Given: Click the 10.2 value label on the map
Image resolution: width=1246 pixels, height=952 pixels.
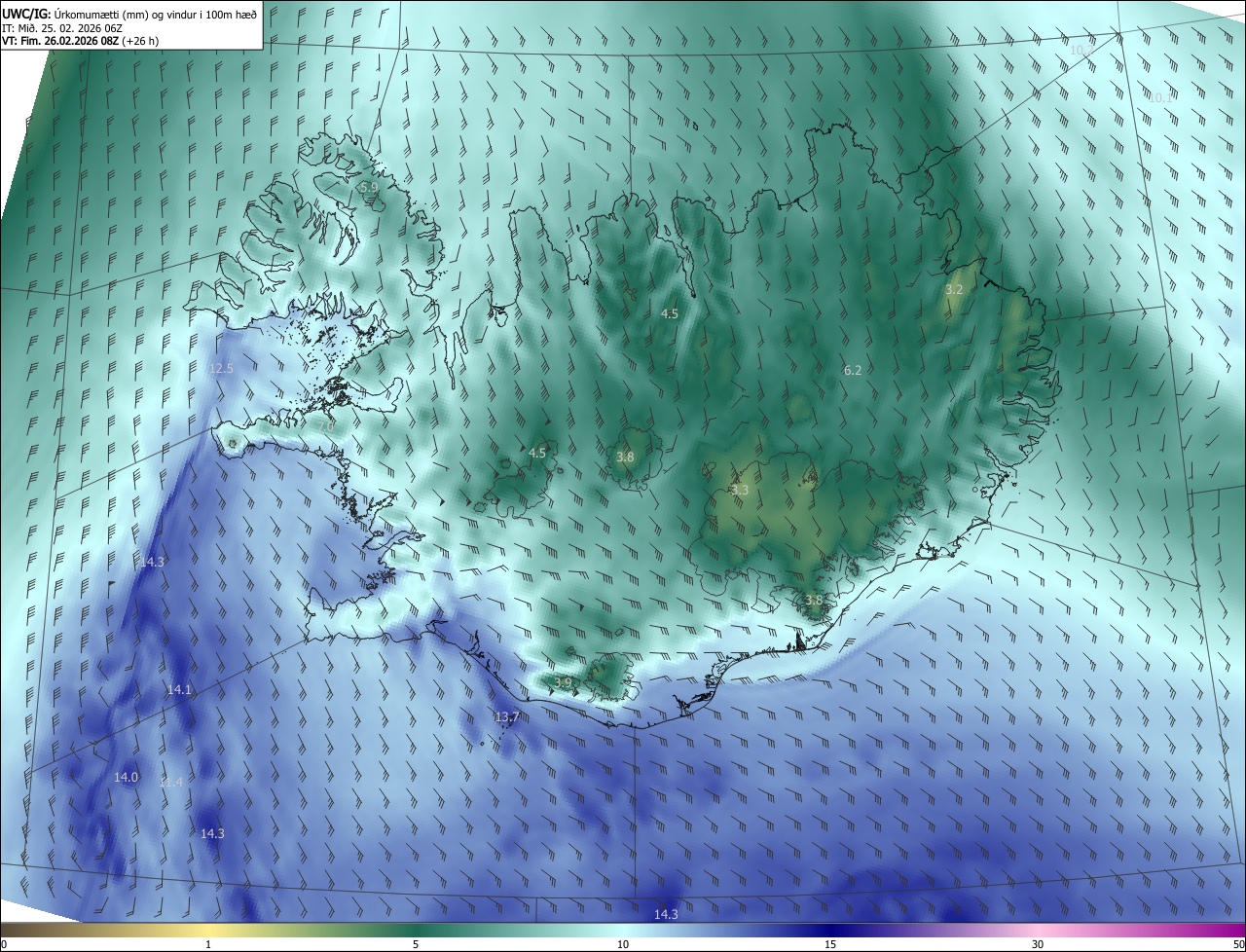Looking at the screenshot, I should (1081, 50).
